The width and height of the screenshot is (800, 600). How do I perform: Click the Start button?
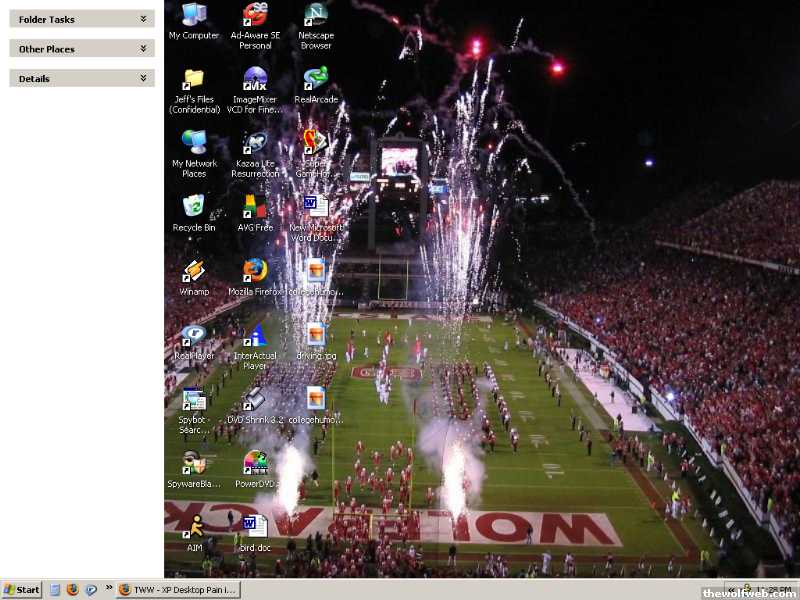pos(22,590)
